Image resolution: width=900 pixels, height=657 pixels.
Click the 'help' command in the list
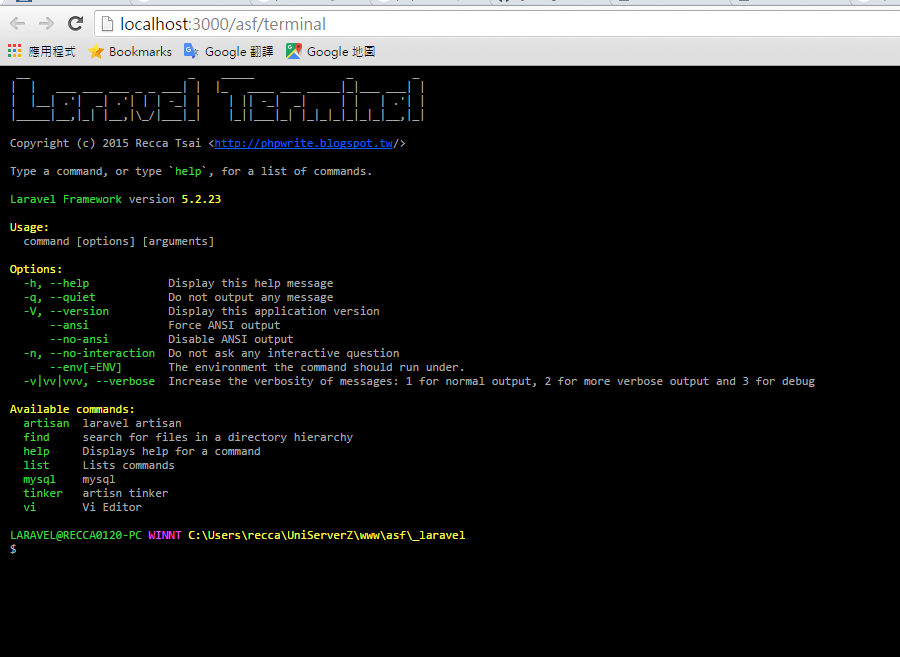[36, 451]
